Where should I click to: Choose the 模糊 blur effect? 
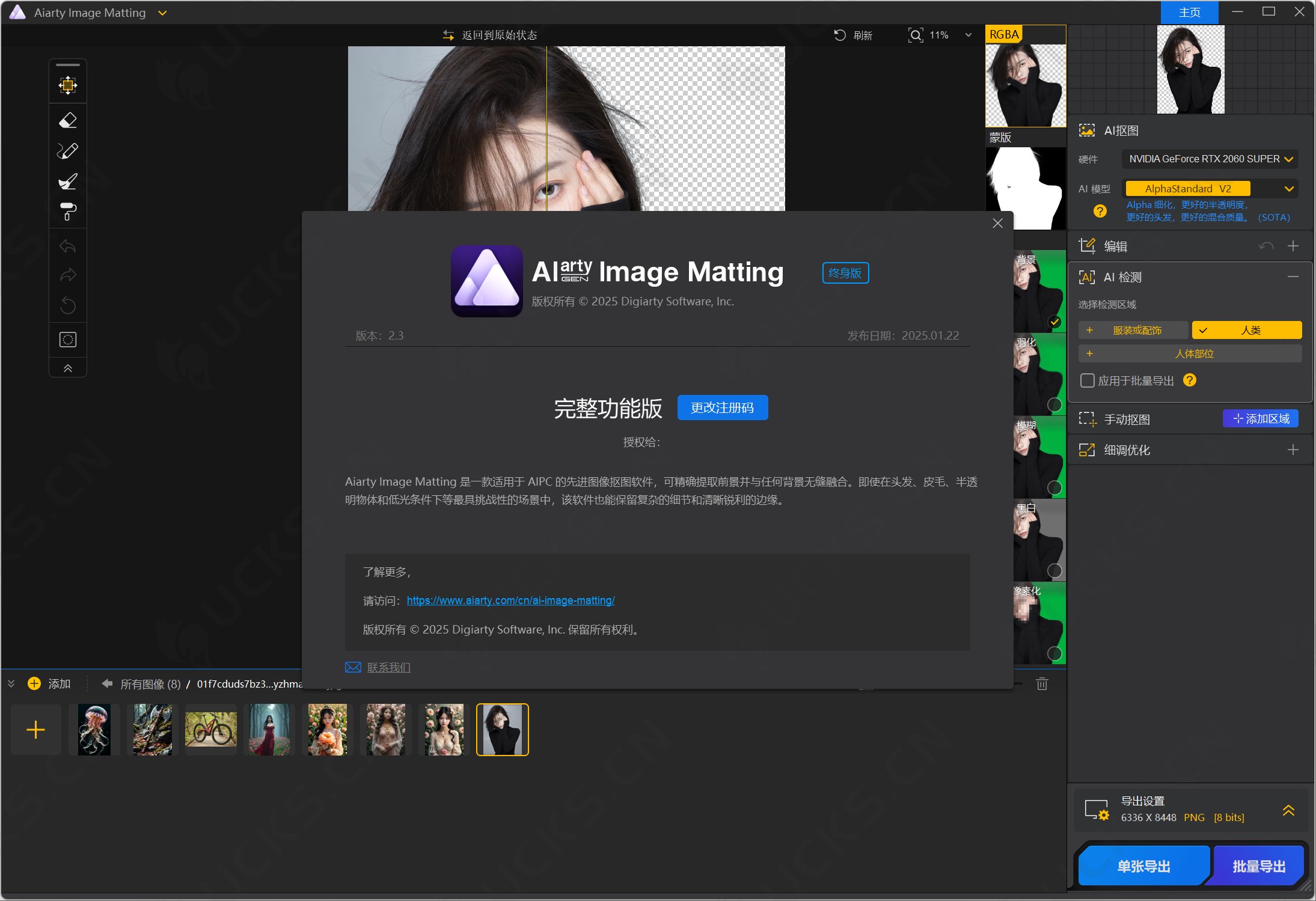click(x=1039, y=457)
